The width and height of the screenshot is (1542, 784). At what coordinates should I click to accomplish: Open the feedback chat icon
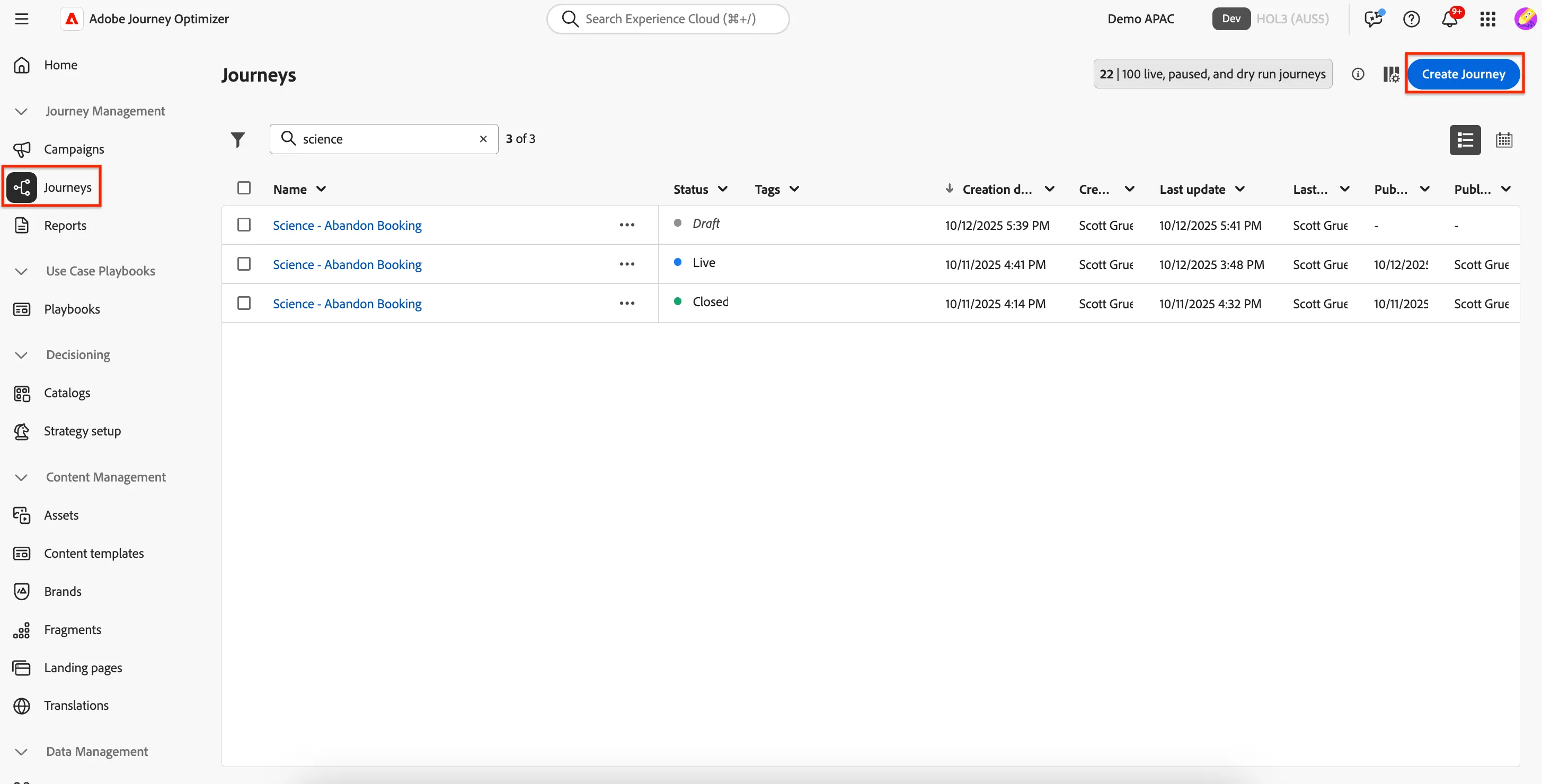[1373, 19]
